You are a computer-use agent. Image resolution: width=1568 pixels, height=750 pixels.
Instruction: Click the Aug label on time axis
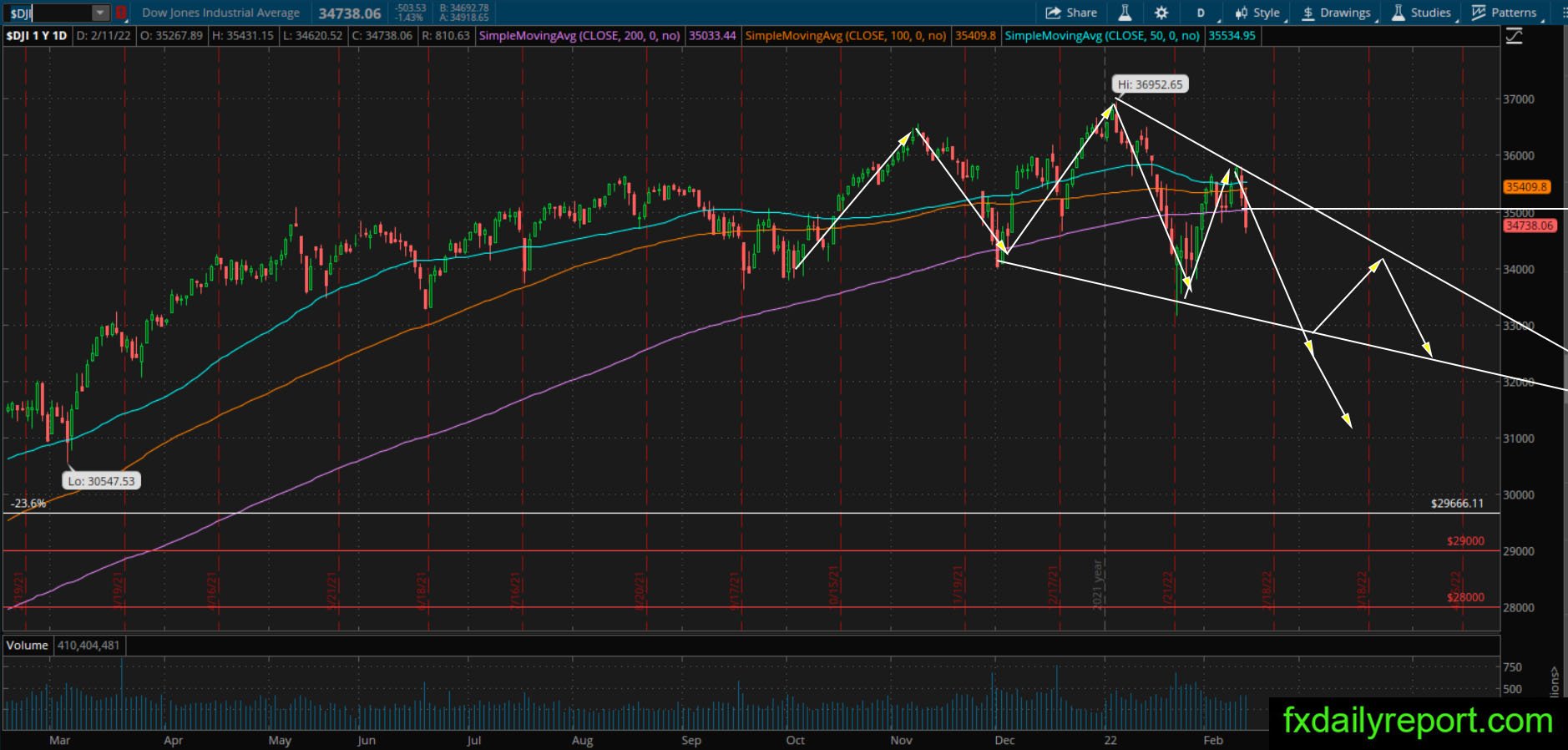(583, 740)
